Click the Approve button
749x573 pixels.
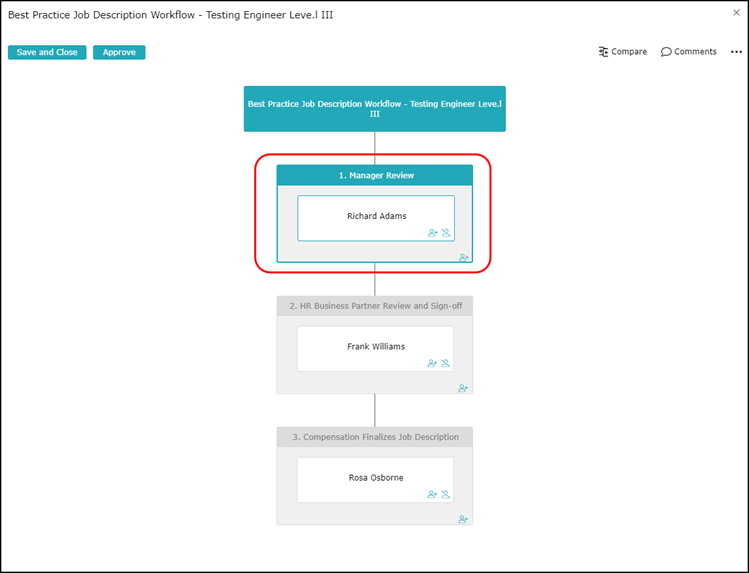pyautogui.click(x=119, y=52)
